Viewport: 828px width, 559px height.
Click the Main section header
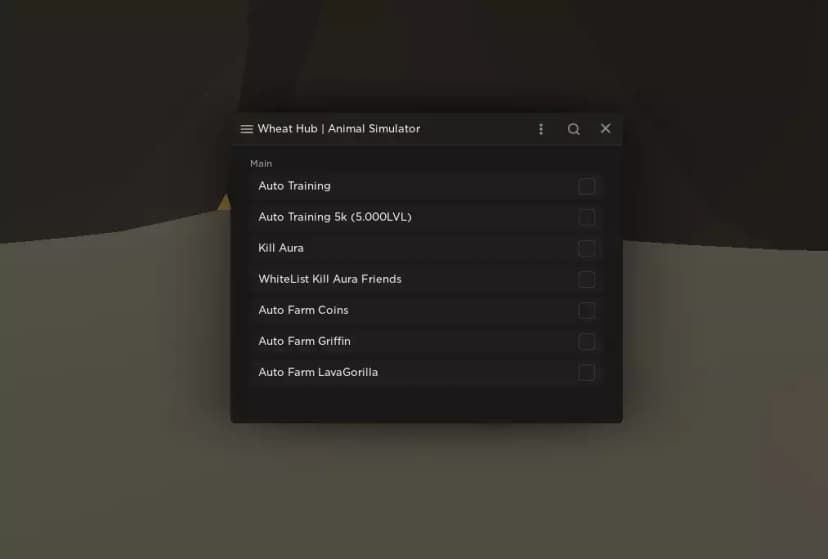point(261,164)
